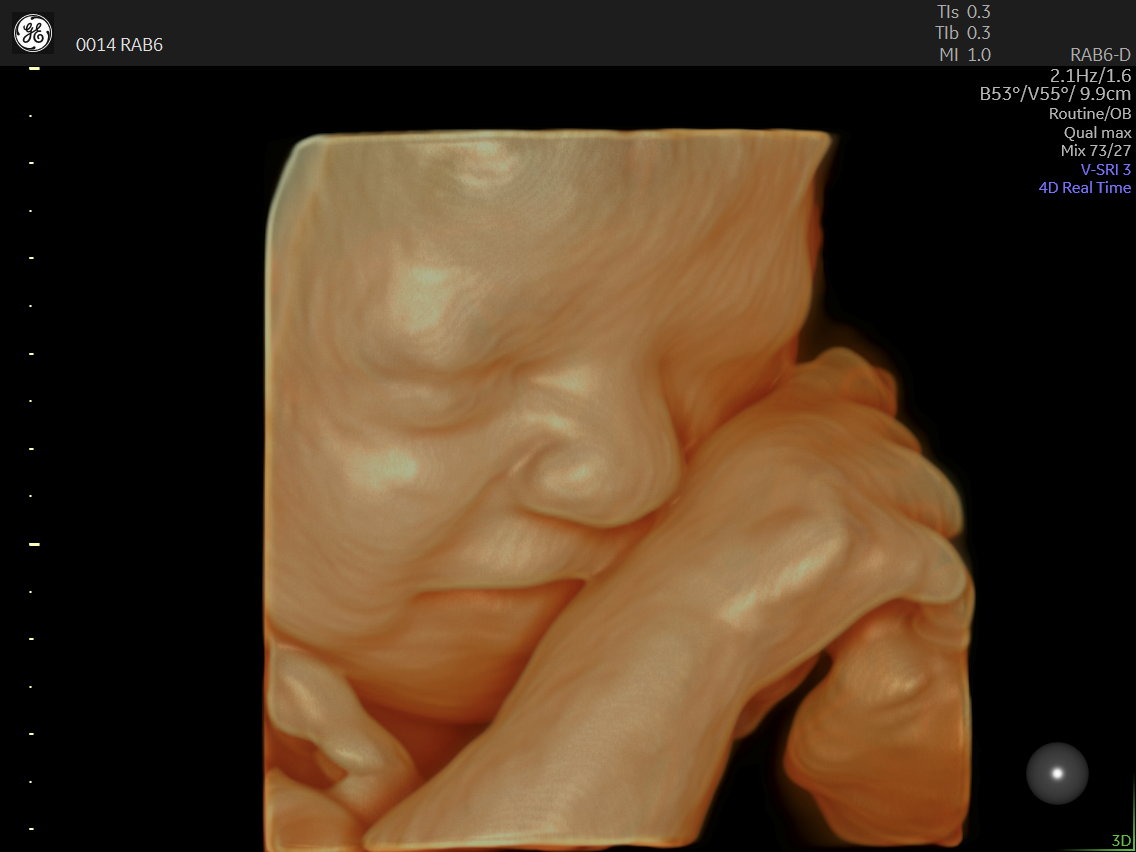Click the bottom depth scale tick mark
The height and width of the screenshot is (852, 1136).
pyautogui.click(x=33, y=829)
